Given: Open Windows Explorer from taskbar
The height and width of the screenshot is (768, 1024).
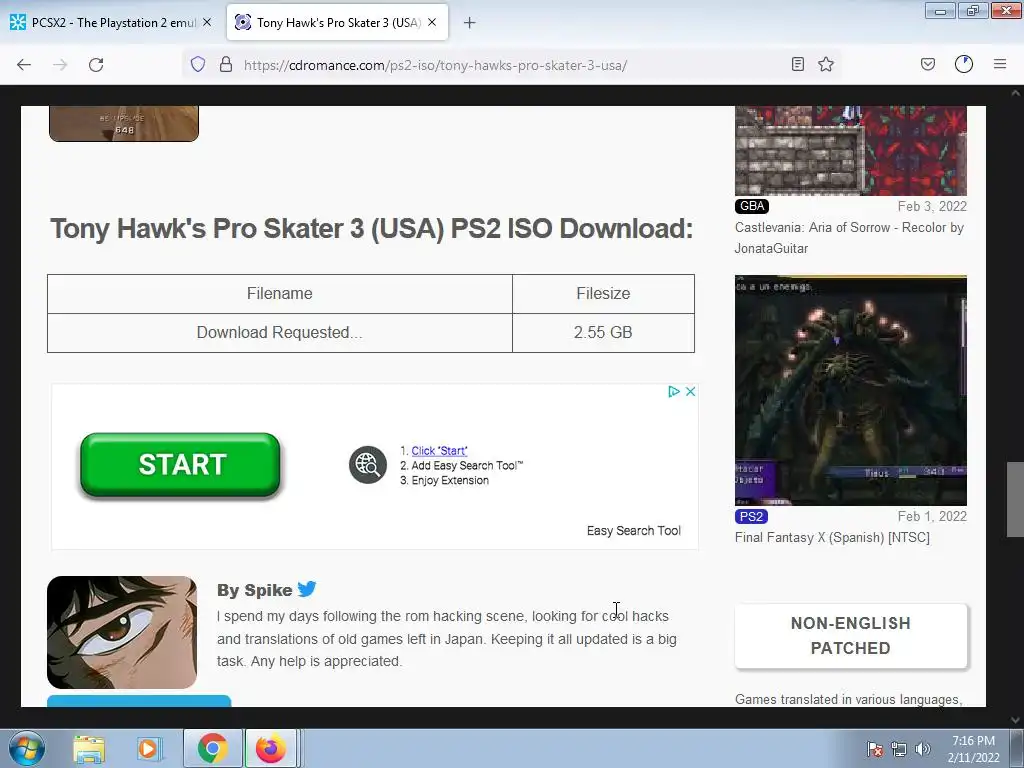Looking at the screenshot, I should click(89, 748).
